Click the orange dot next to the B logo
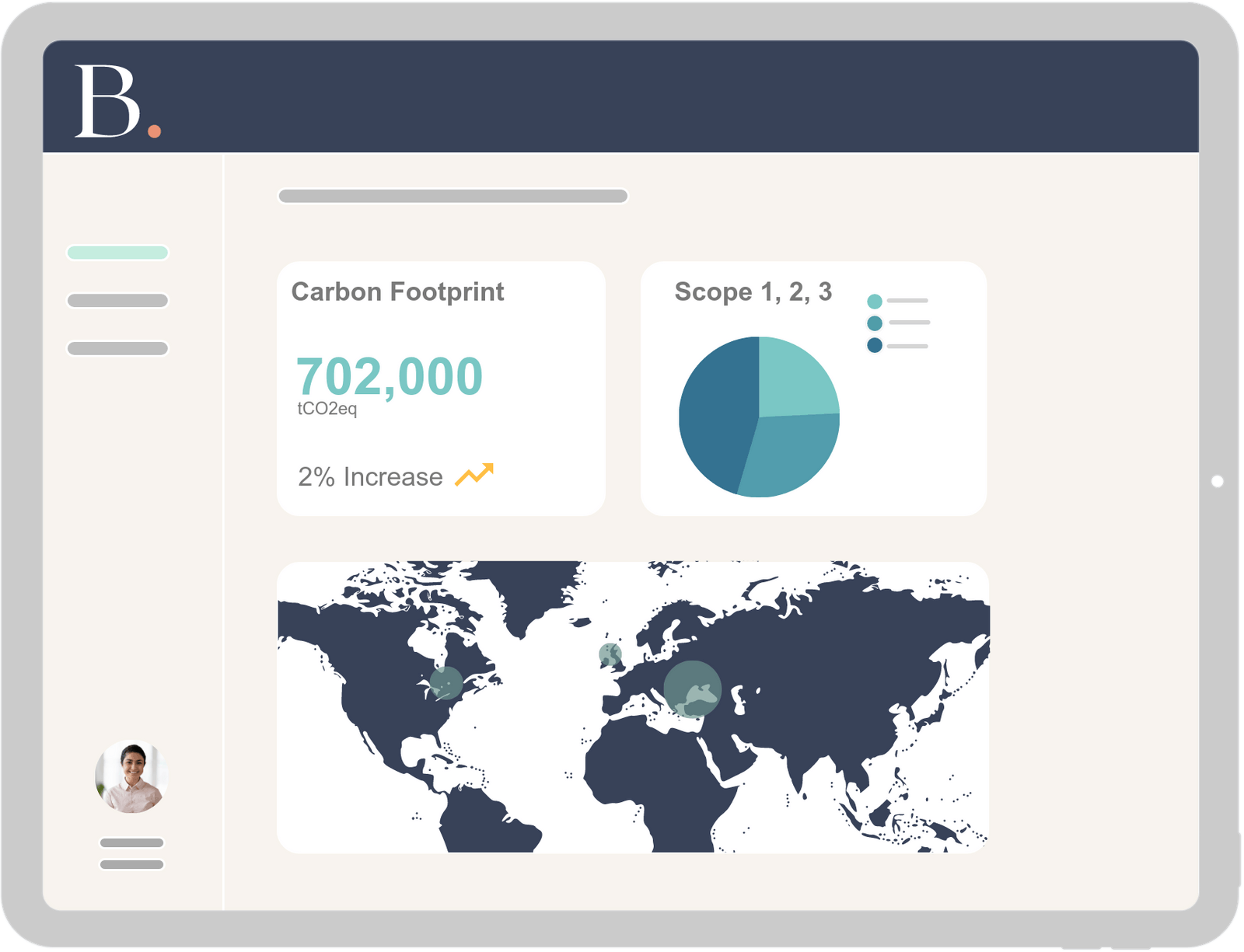Image resolution: width=1244 pixels, height=952 pixels. pyautogui.click(x=152, y=131)
